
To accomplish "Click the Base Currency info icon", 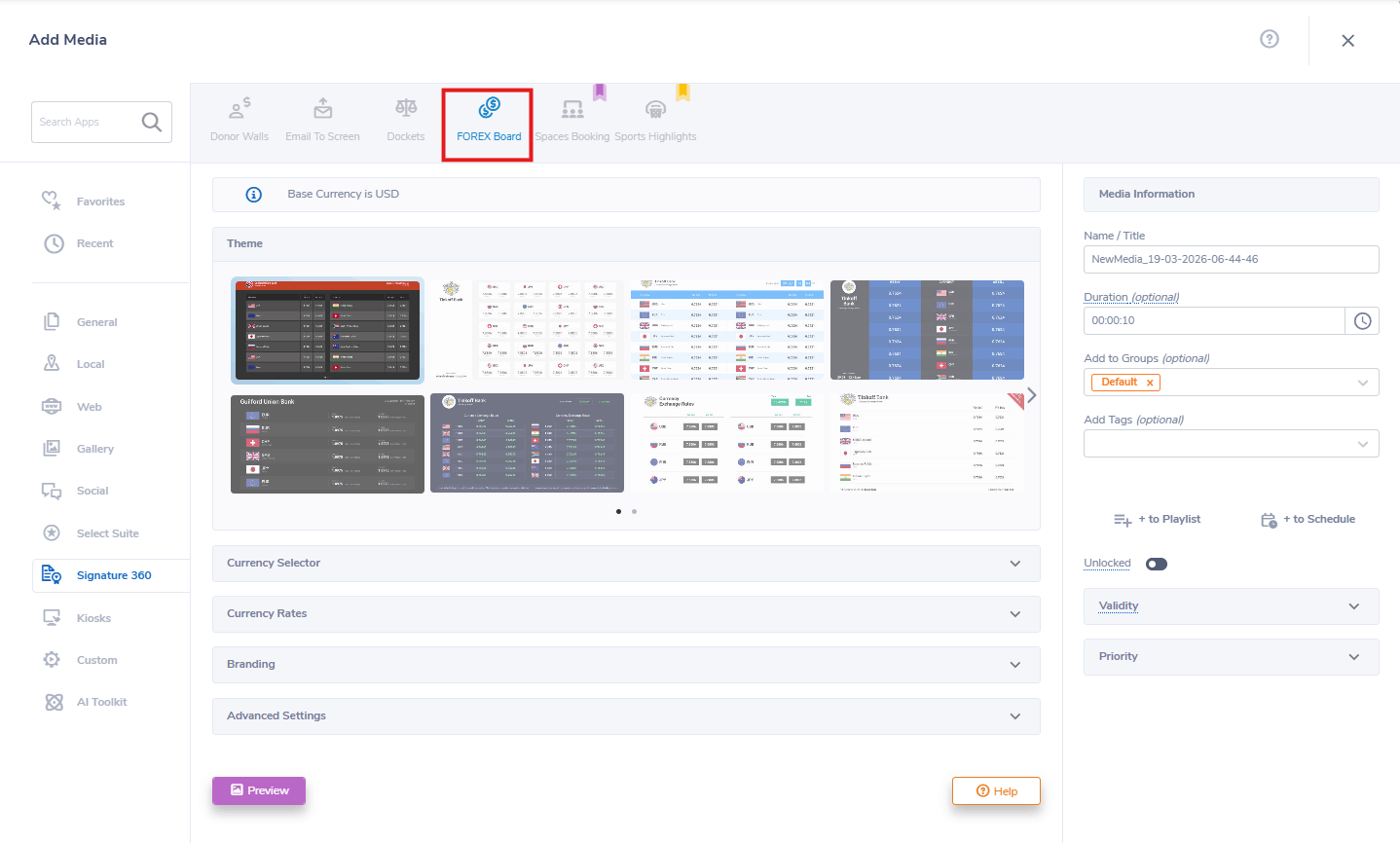I will pyautogui.click(x=254, y=195).
